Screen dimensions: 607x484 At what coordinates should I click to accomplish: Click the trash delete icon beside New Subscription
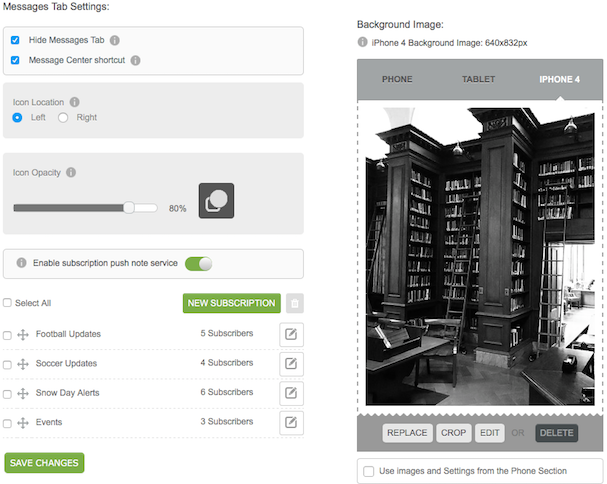[x=294, y=304]
